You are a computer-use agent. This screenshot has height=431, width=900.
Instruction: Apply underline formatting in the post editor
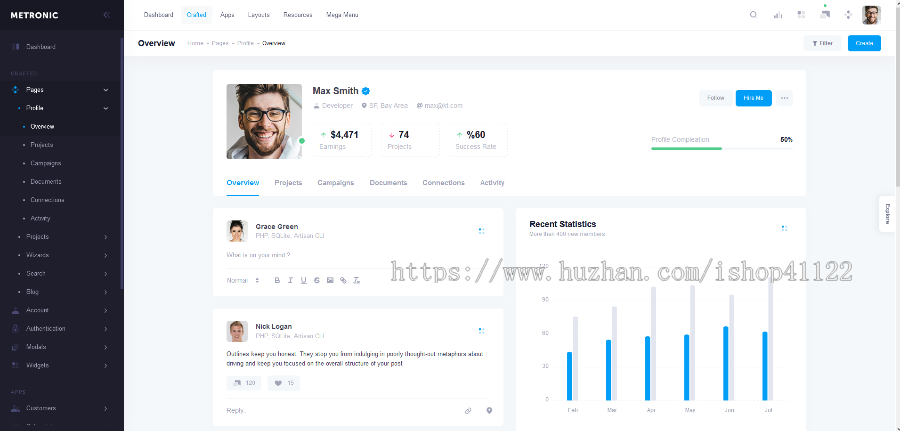[x=304, y=281]
